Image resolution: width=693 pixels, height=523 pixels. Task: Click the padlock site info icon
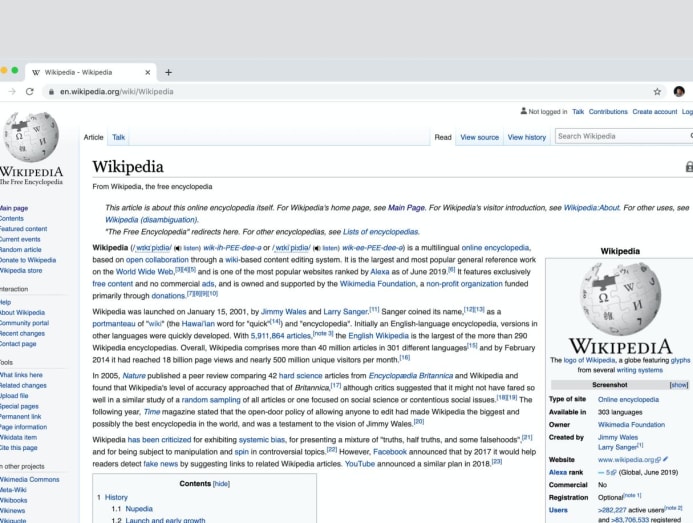pos(51,92)
